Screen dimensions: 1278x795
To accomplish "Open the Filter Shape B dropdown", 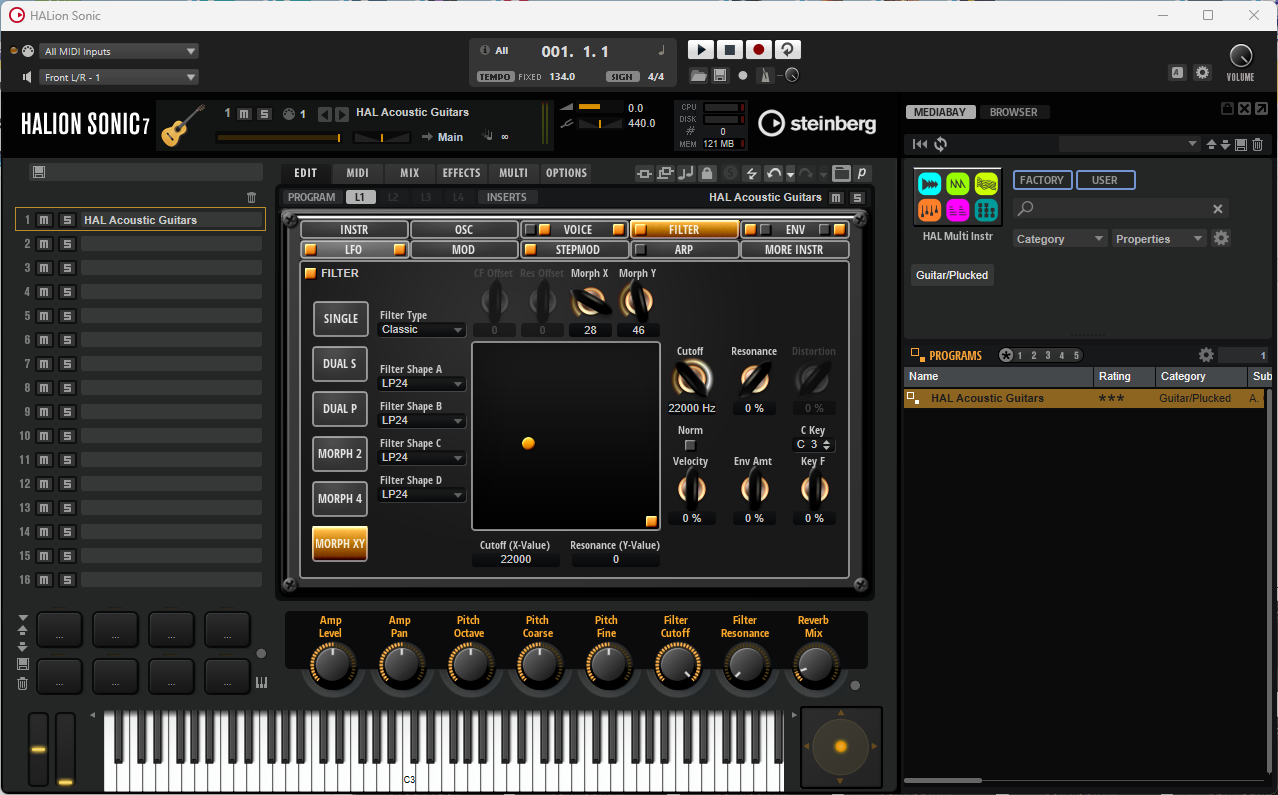I will [422, 421].
